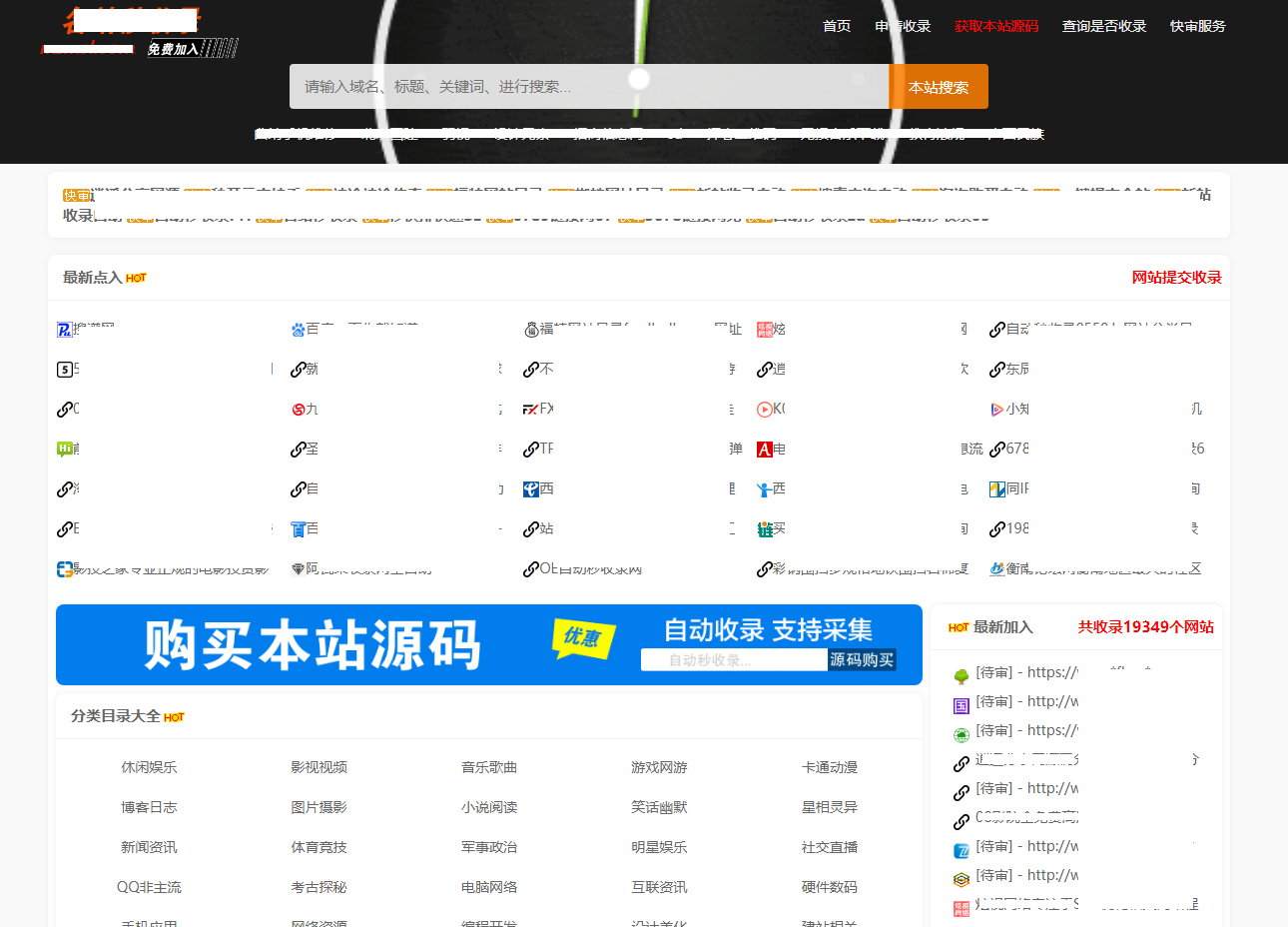
Task: Select the red FX site icon
Action: tap(531, 409)
